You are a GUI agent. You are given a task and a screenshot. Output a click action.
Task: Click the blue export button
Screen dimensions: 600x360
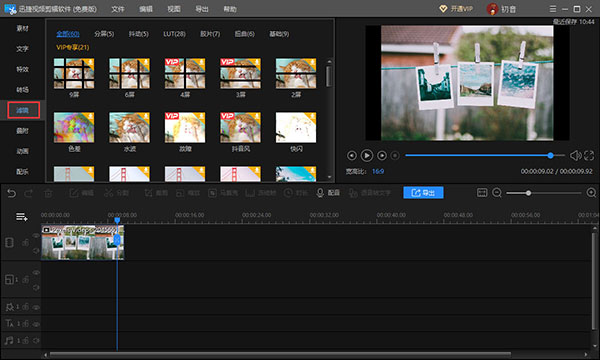423,193
